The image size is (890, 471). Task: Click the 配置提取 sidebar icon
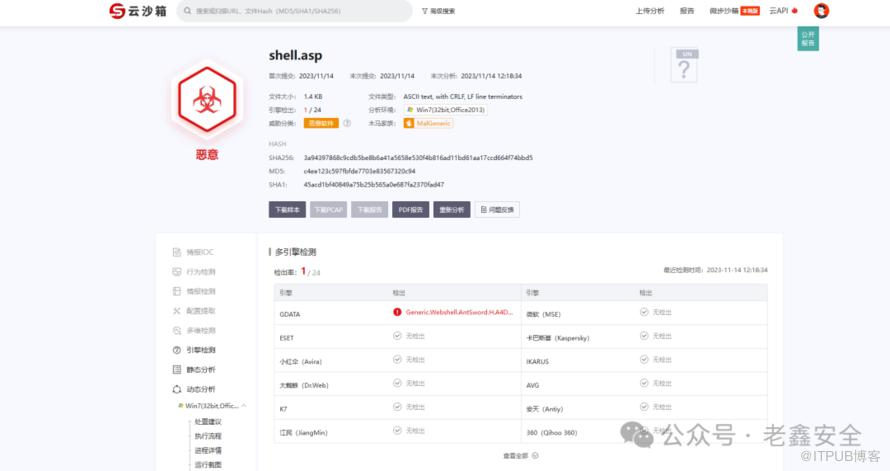click(177, 311)
